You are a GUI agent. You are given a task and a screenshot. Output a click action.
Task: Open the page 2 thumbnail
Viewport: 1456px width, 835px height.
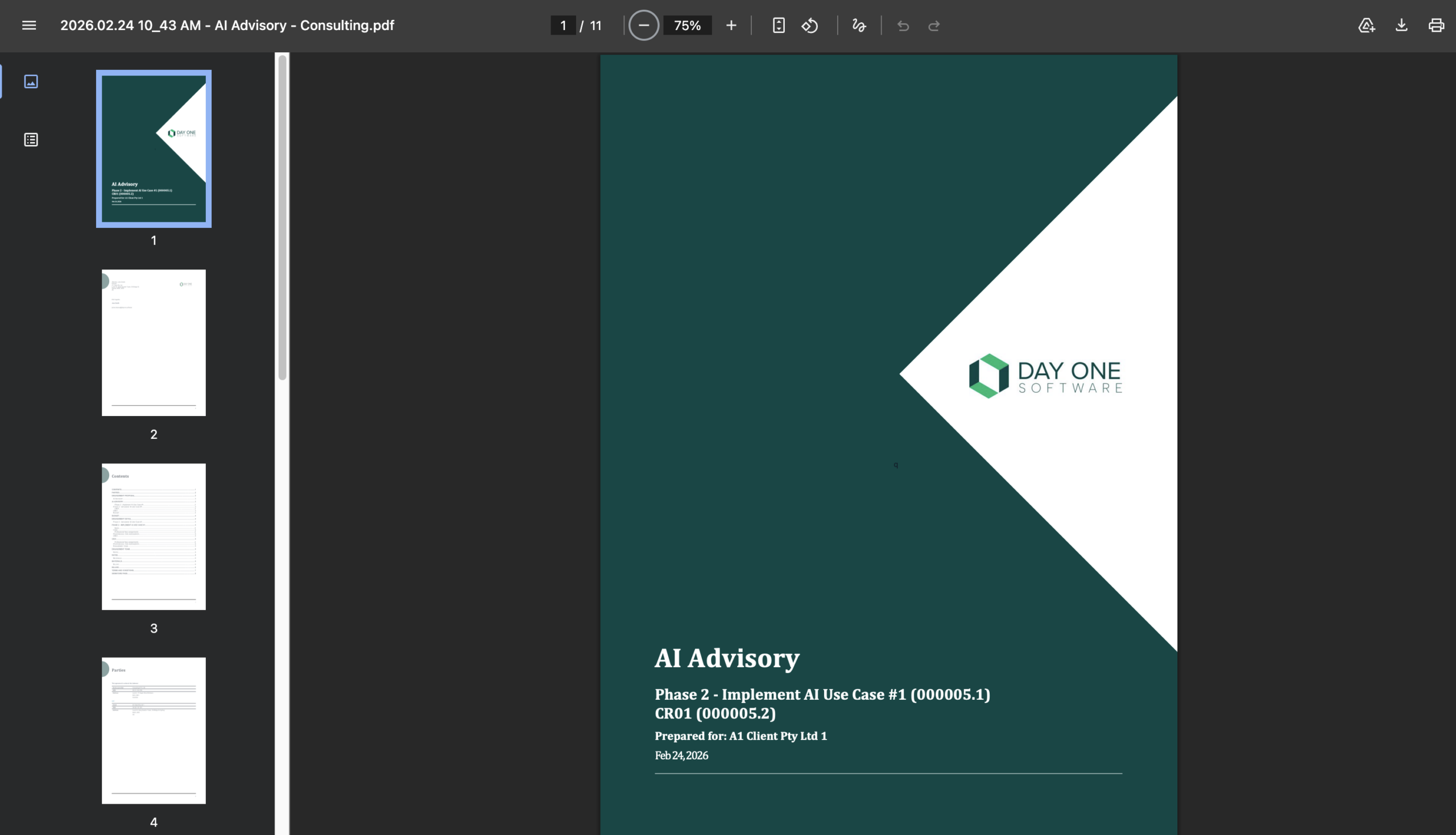(154, 342)
